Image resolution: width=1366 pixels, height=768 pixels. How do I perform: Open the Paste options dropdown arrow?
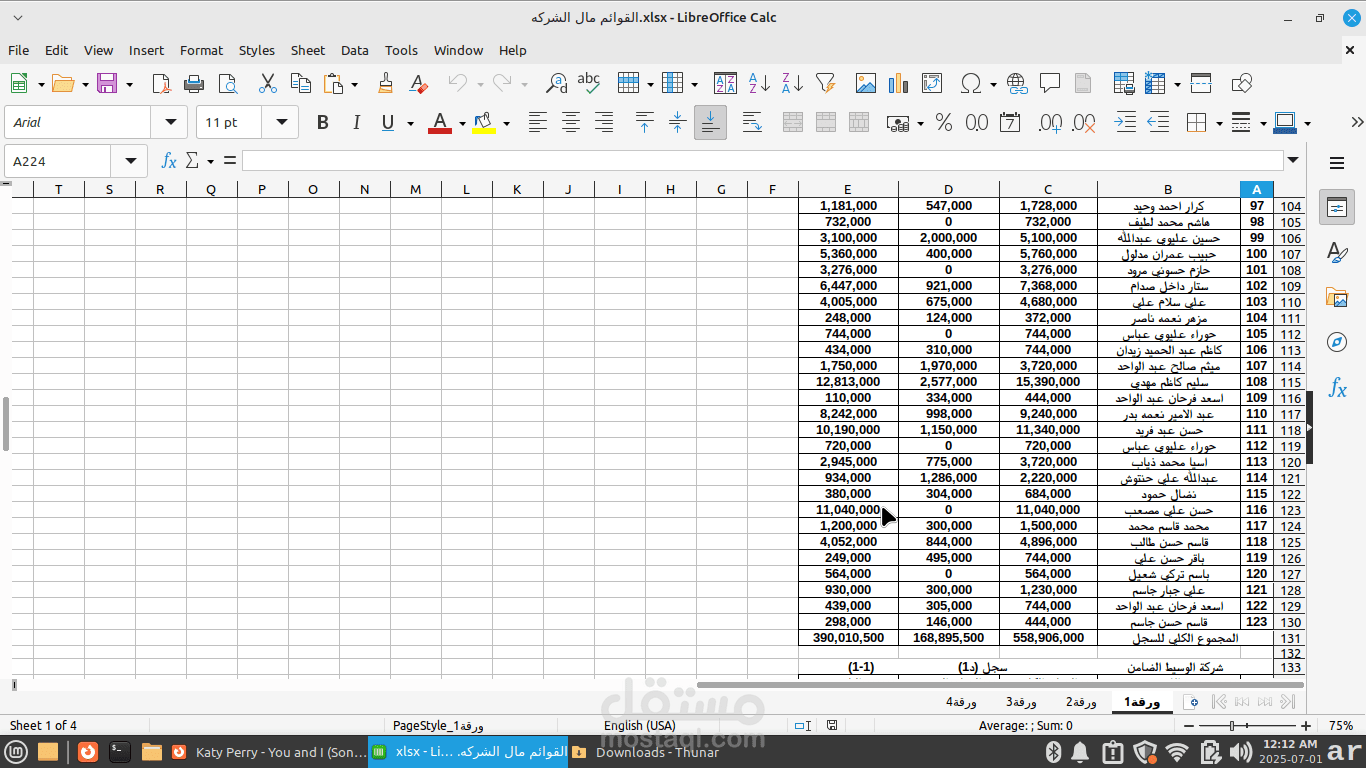tap(354, 84)
